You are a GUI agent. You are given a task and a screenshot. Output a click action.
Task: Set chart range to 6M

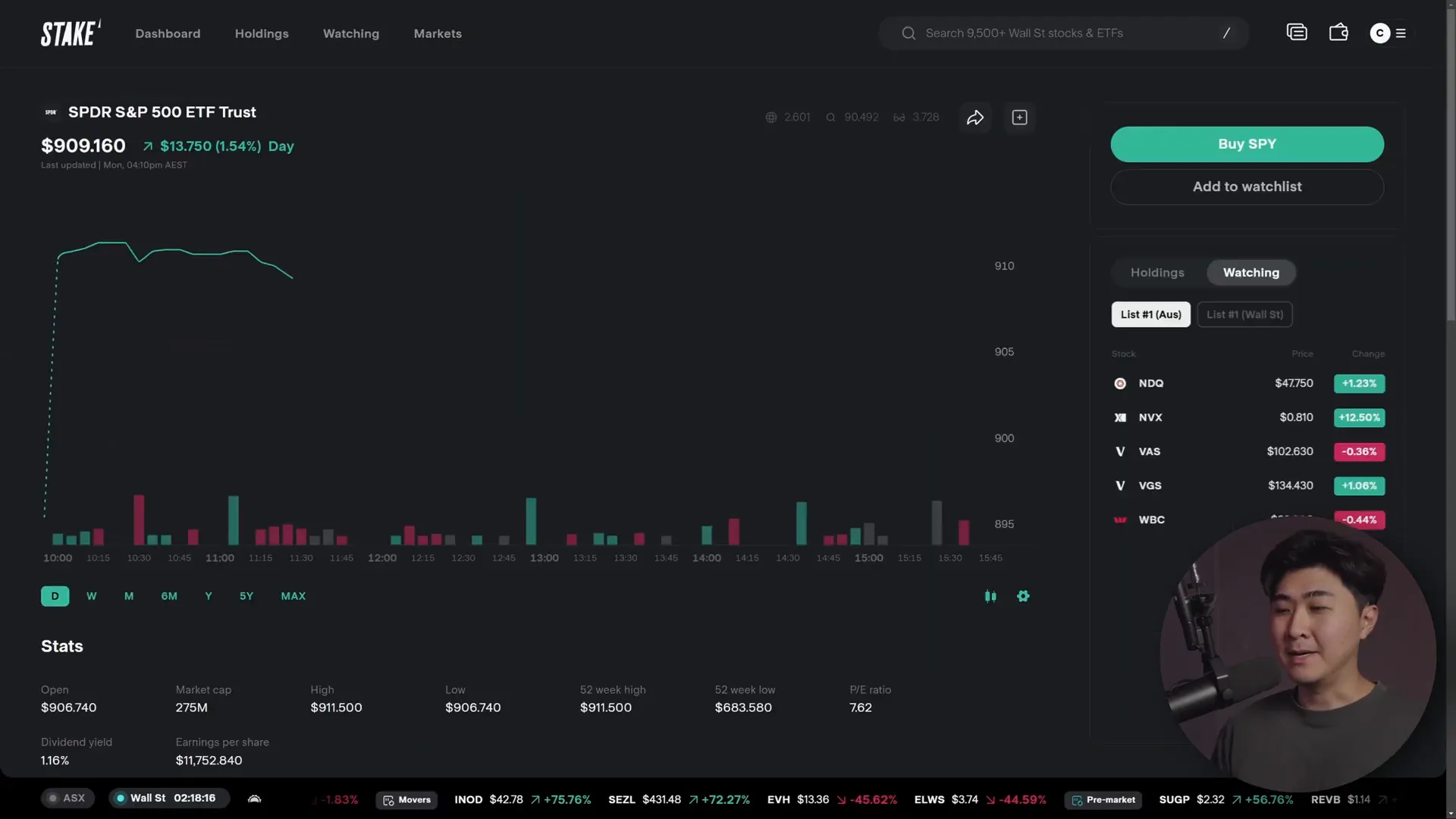click(x=169, y=596)
